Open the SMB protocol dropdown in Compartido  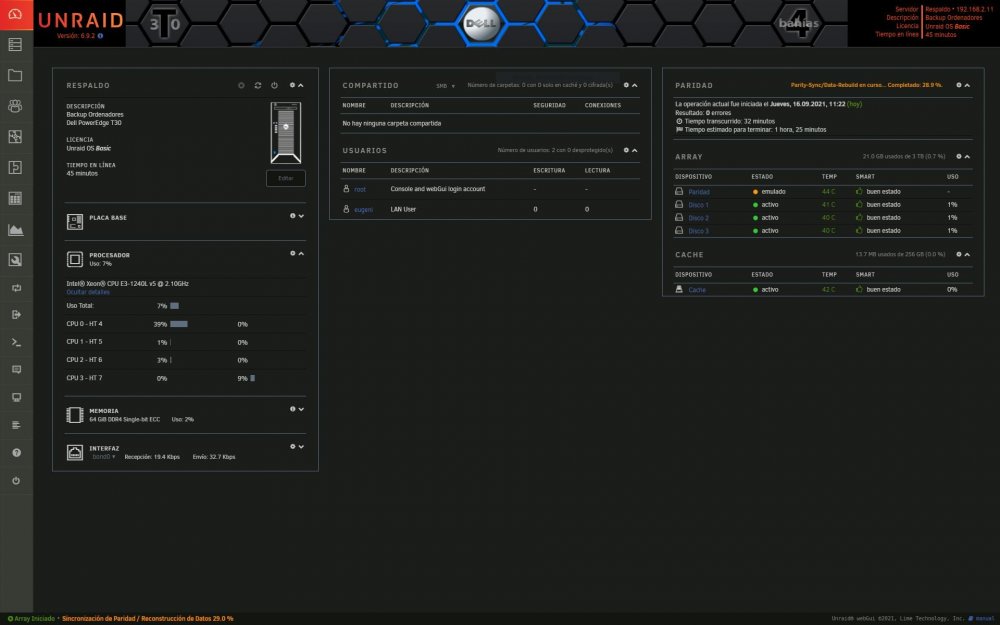coord(445,86)
